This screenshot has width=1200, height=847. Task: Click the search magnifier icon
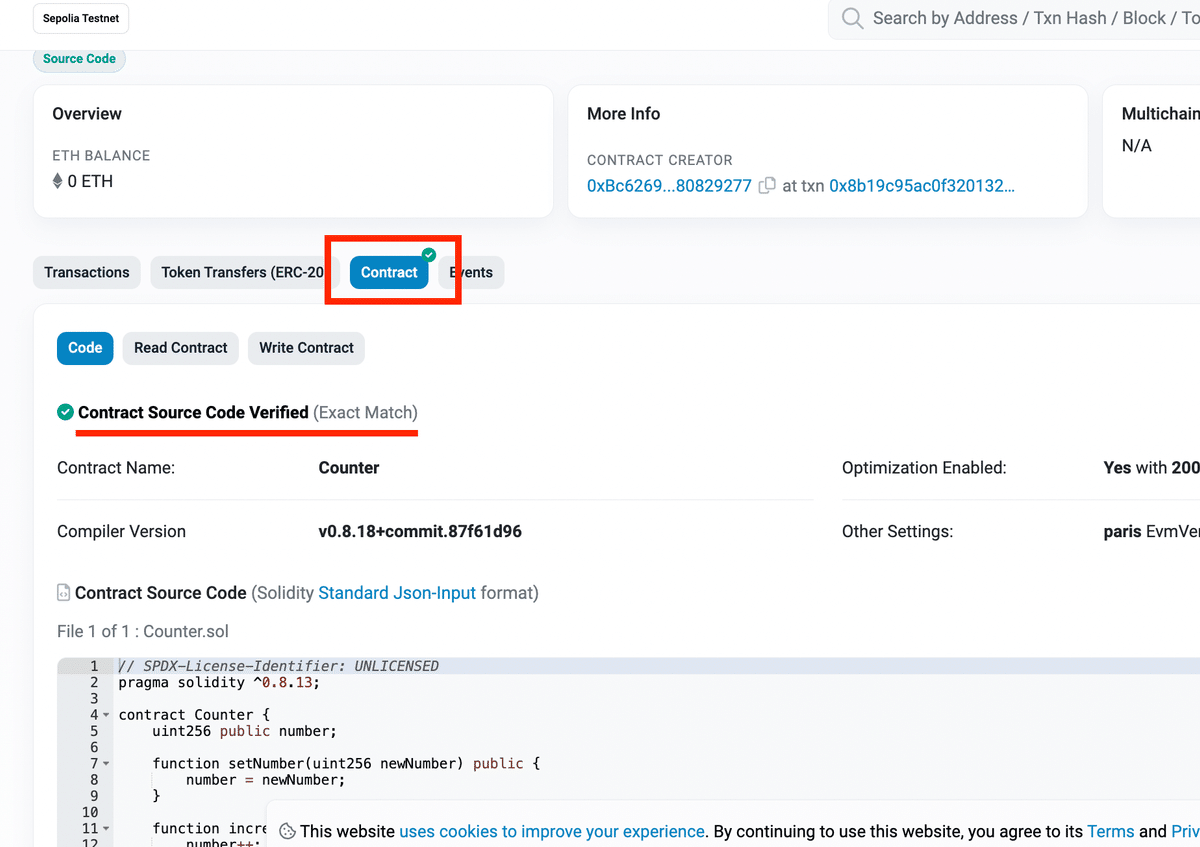852,18
